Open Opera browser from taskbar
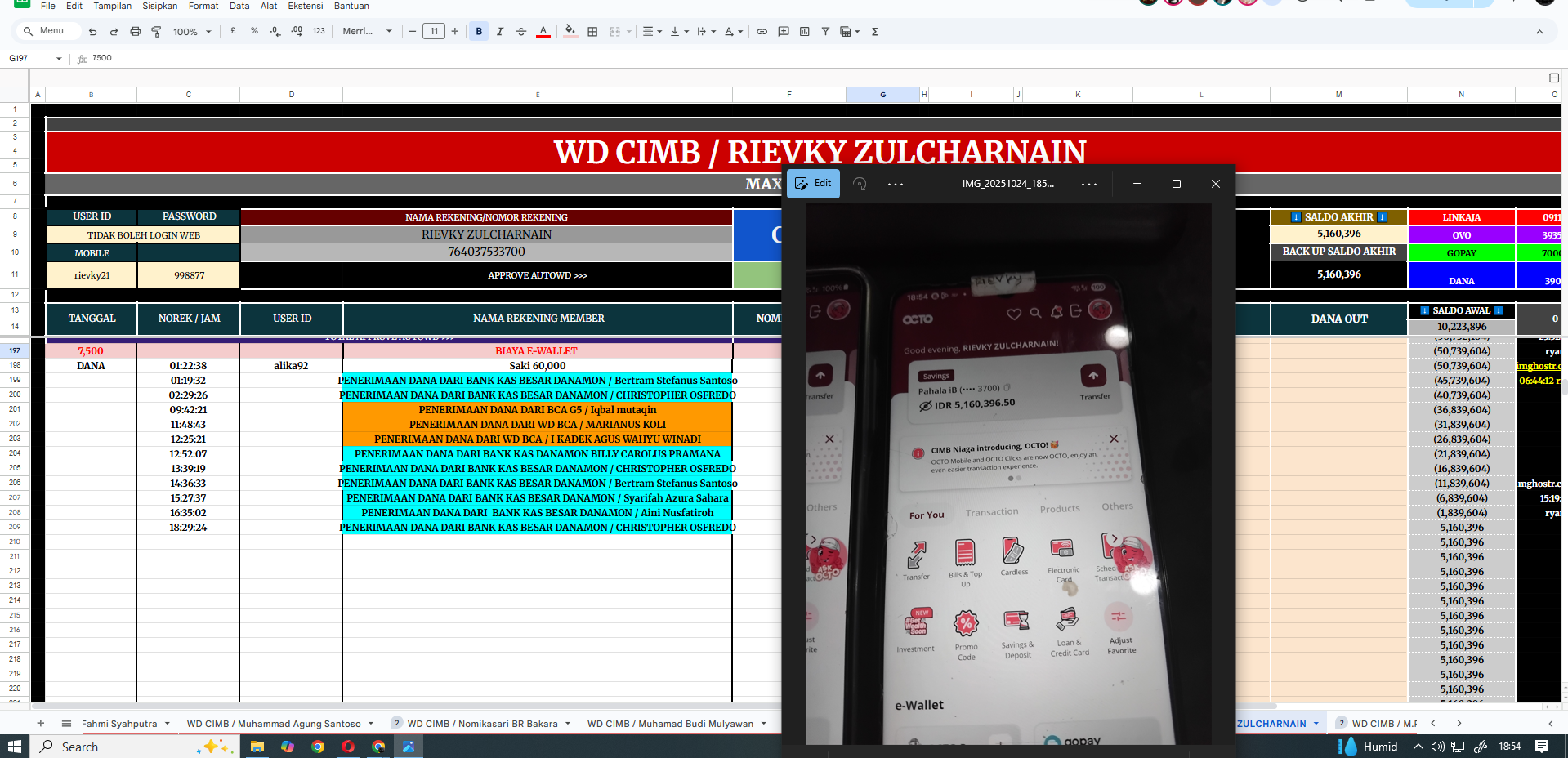This screenshot has height=758, width=1568. click(x=348, y=747)
